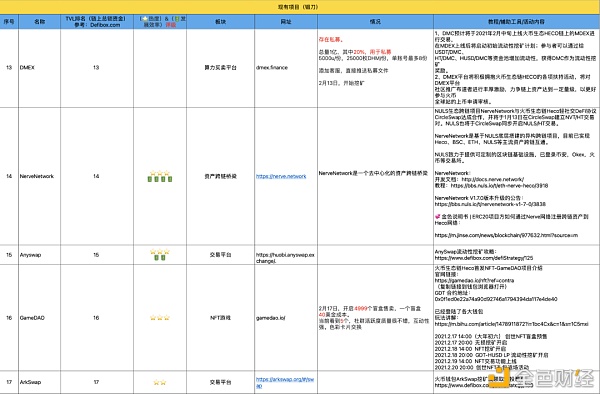Click the yellow 现有项目 title bar
Image resolution: width=600 pixels, height=394 pixels.
pos(300,7)
